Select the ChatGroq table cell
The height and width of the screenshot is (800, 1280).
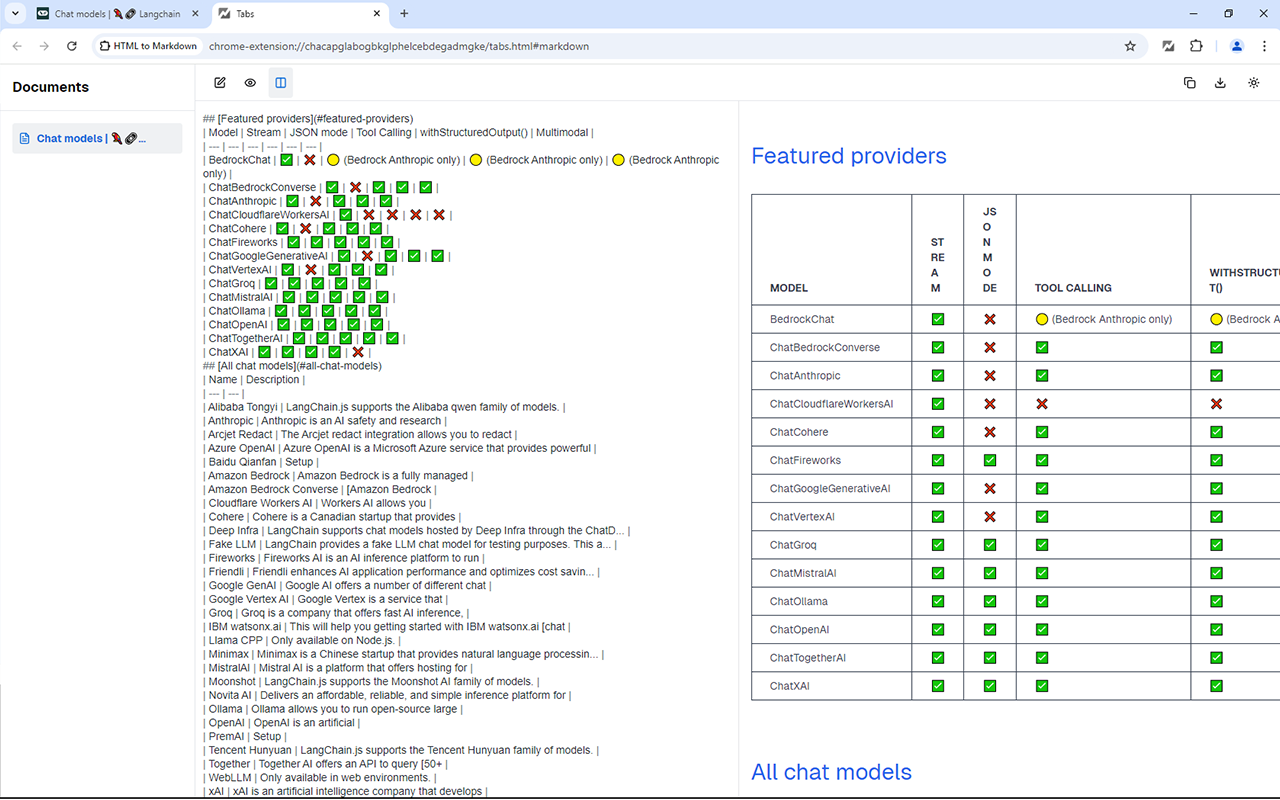832,545
